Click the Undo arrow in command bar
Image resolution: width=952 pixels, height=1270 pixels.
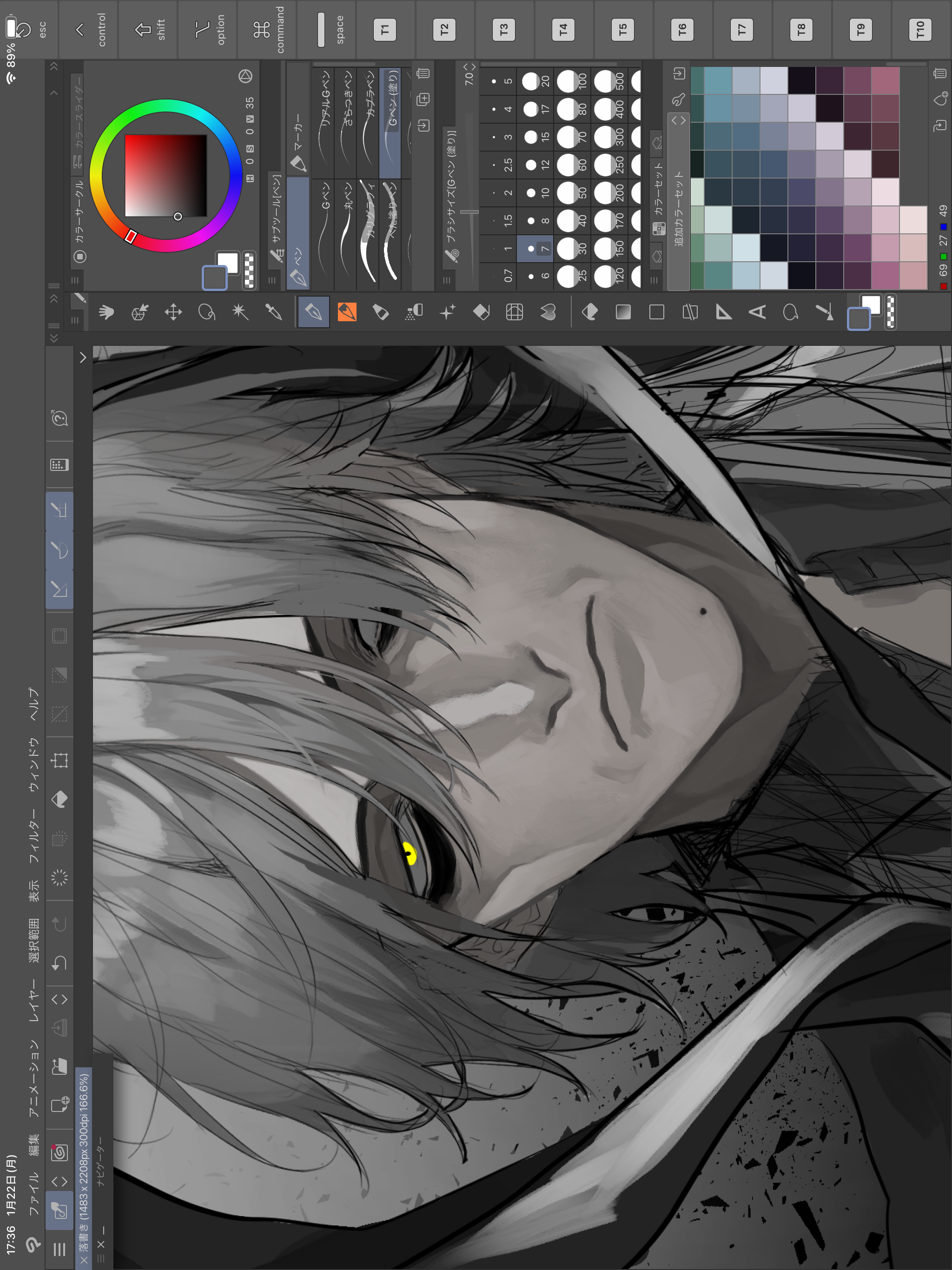pyautogui.click(x=59, y=963)
